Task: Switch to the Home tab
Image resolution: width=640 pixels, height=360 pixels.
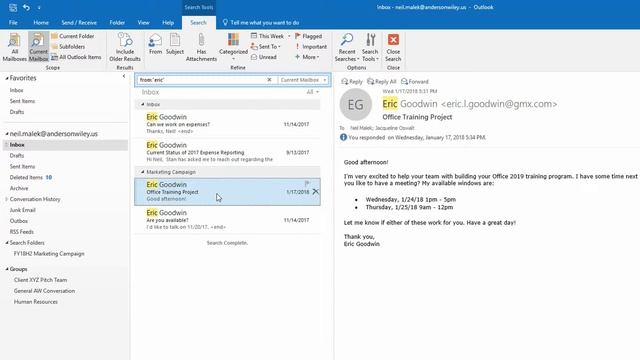Action: [x=41, y=23]
